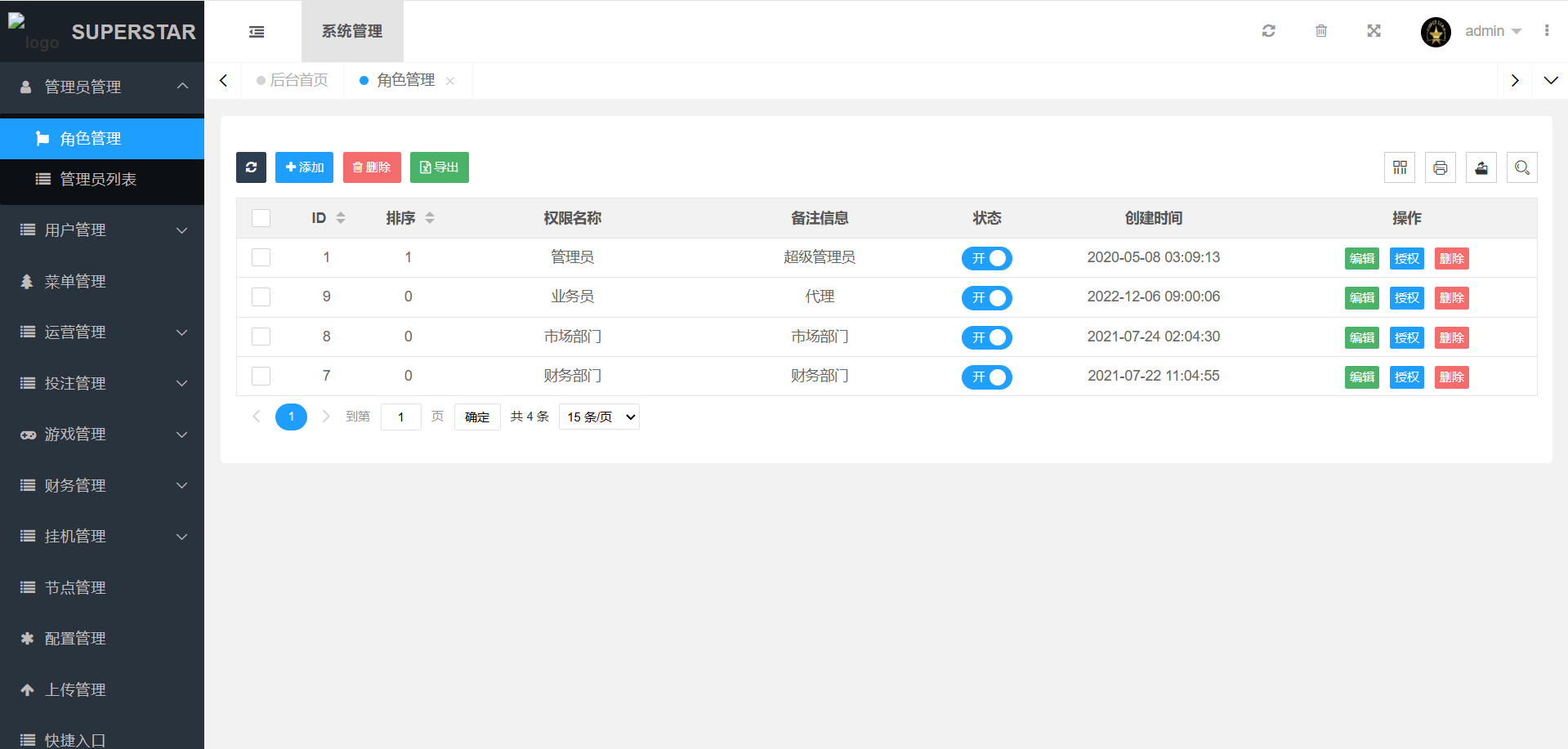1568x749 pixels.
Task: Open the column filter grid icon
Action: click(1400, 167)
